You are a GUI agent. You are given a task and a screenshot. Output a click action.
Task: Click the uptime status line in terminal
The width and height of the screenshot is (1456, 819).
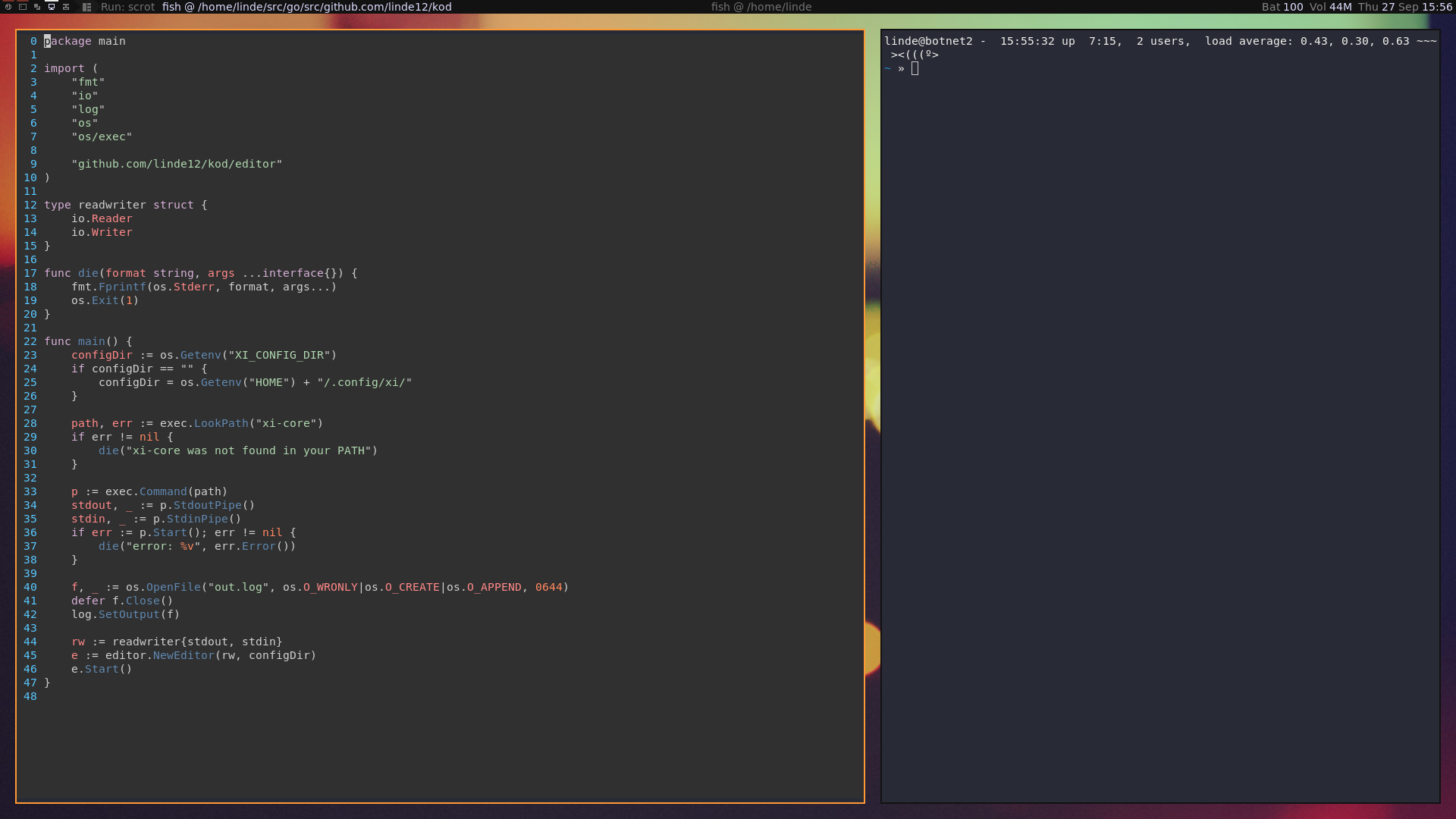tap(1159, 42)
